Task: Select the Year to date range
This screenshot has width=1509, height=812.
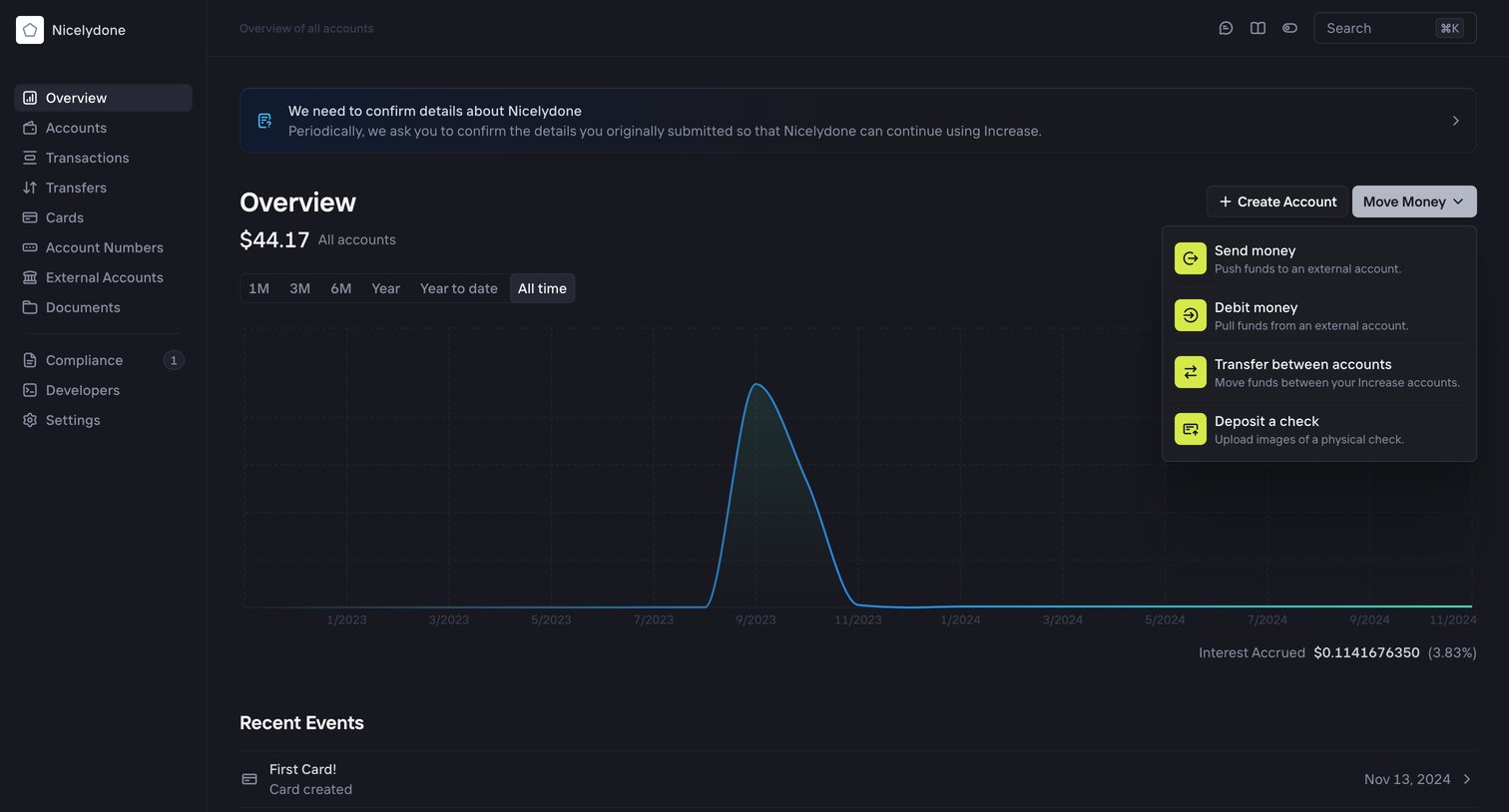Action: tap(458, 288)
